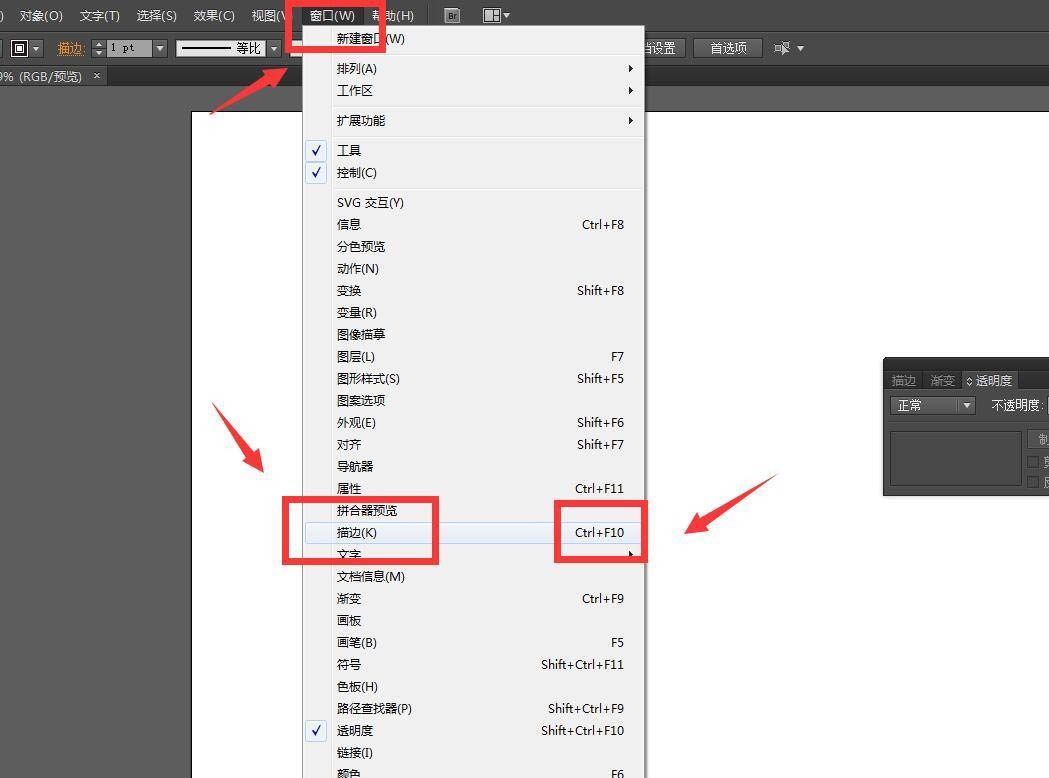Uncheck 工具 in the Window menu
This screenshot has width=1049, height=778.
click(x=349, y=150)
